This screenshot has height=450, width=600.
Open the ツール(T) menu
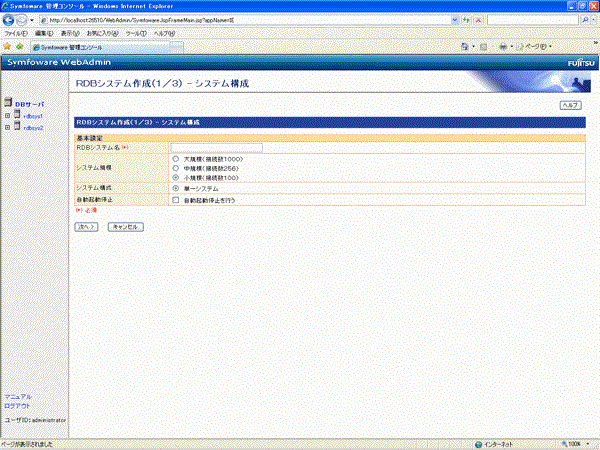[x=136, y=34]
